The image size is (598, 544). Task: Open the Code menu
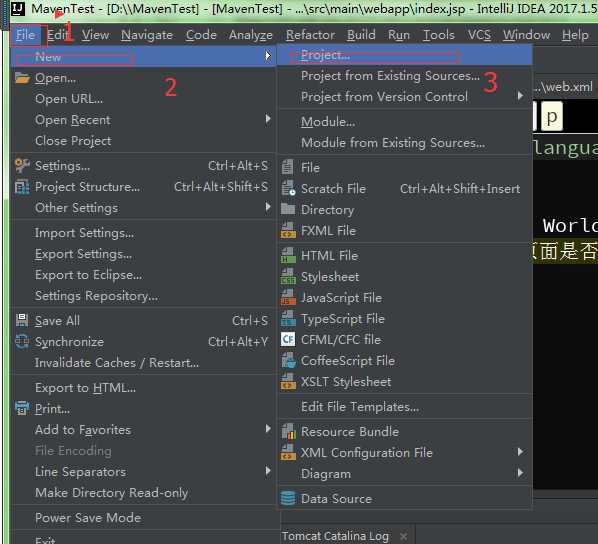(201, 35)
